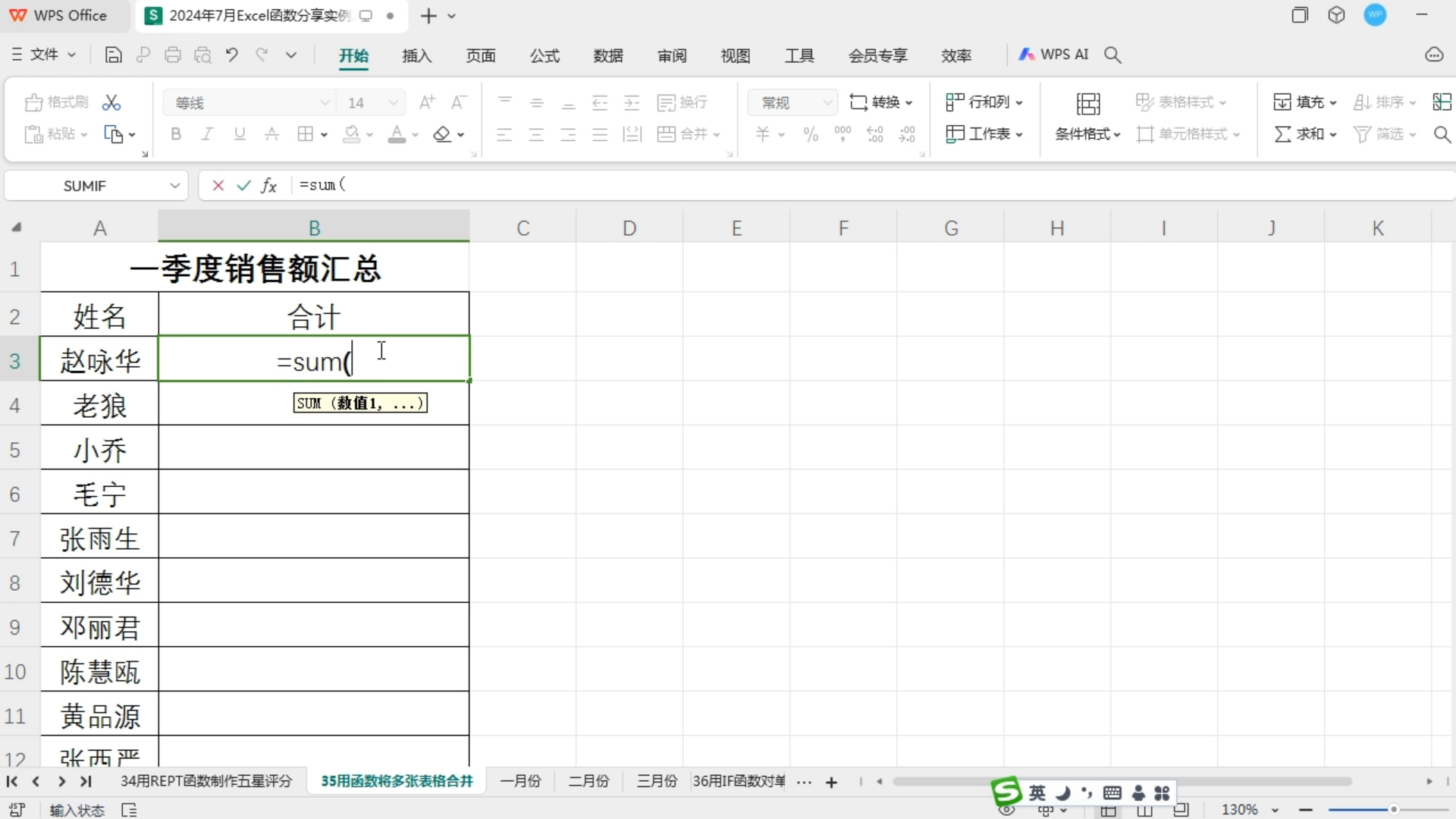Click the cut scissors icon
This screenshot has width=1456, height=819.
pyautogui.click(x=111, y=102)
